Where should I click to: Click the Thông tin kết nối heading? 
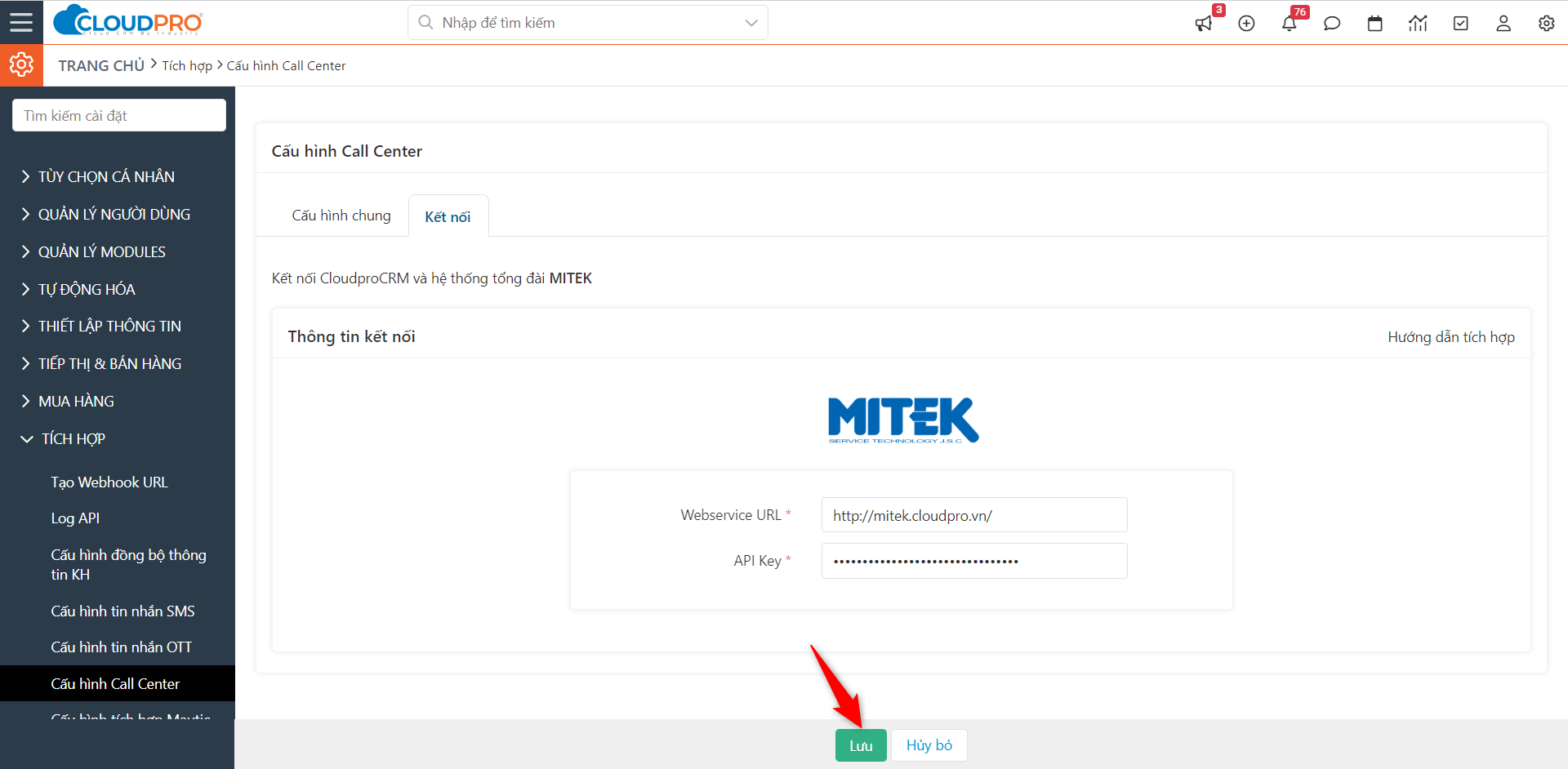(351, 336)
